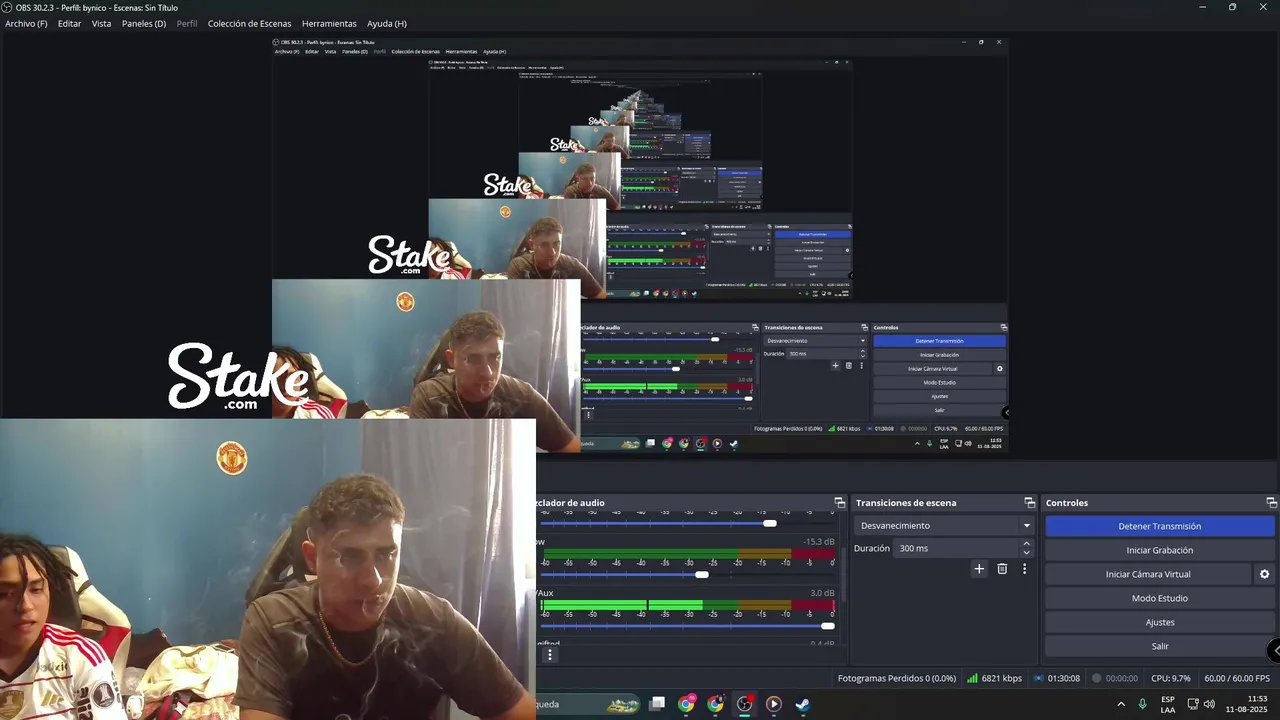
Task: Open the volume tray icon
Action: pyautogui.click(x=1209, y=704)
